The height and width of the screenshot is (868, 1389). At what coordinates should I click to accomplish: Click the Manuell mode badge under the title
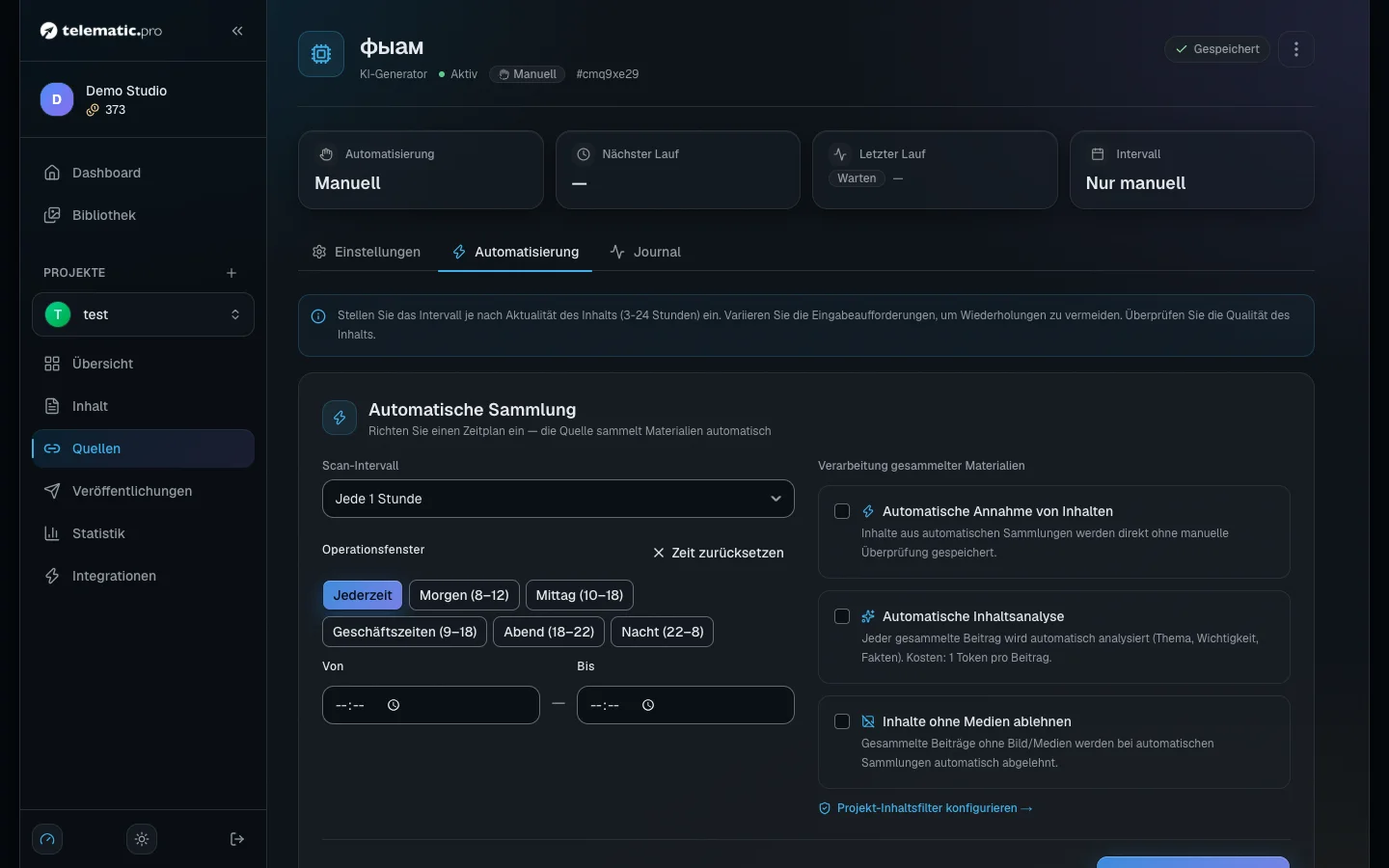point(528,74)
